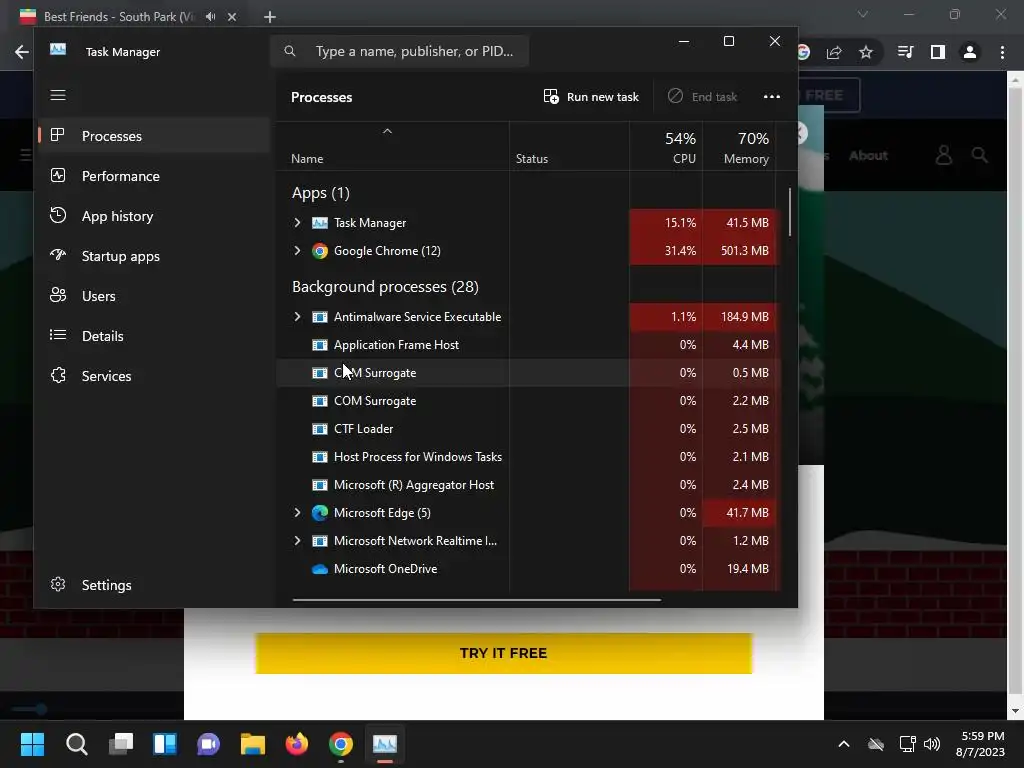Open the Services page
Screen dimensions: 1024x768
pos(154,376)
